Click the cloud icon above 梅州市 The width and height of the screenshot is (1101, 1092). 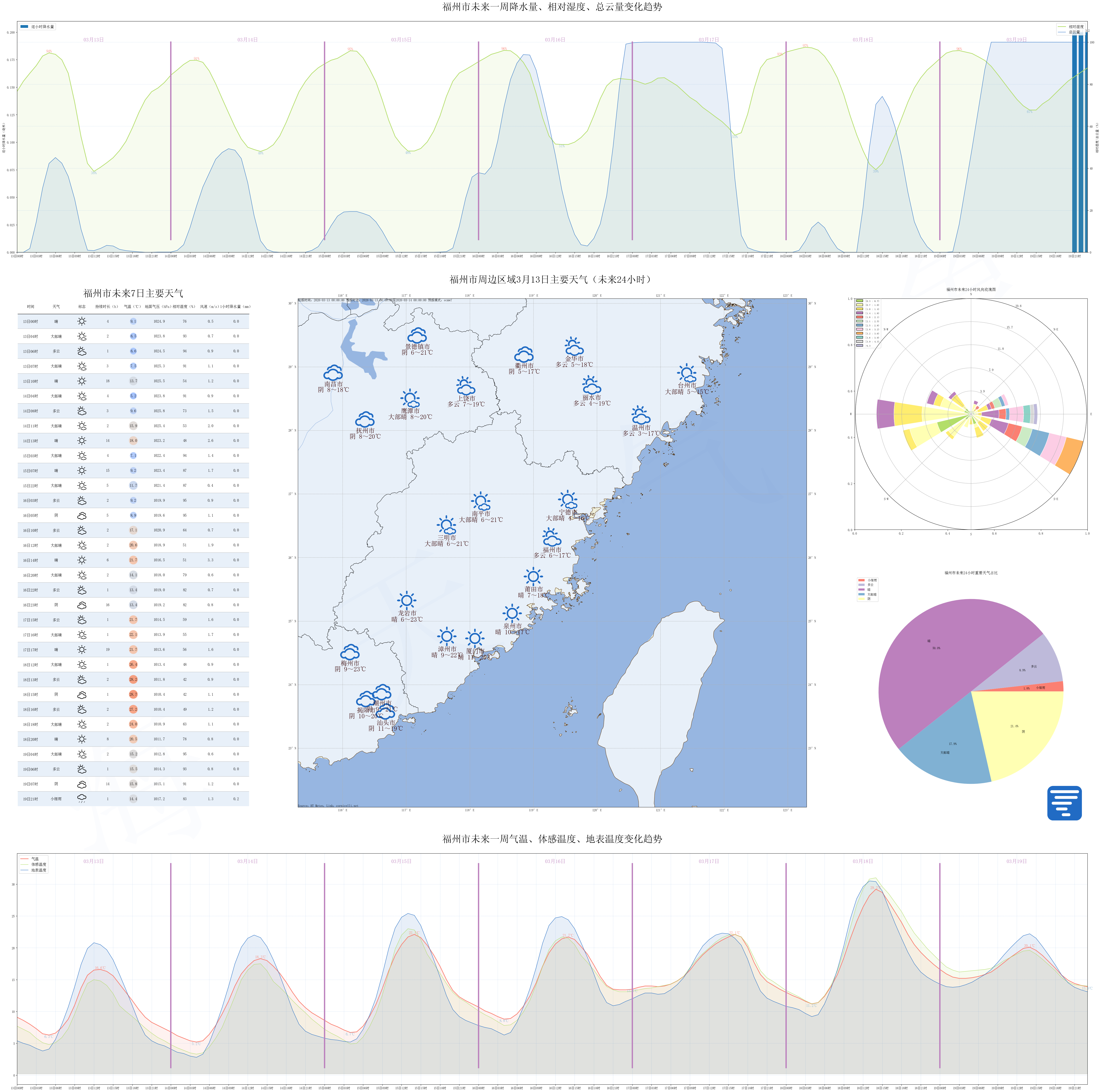(x=350, y=652)
